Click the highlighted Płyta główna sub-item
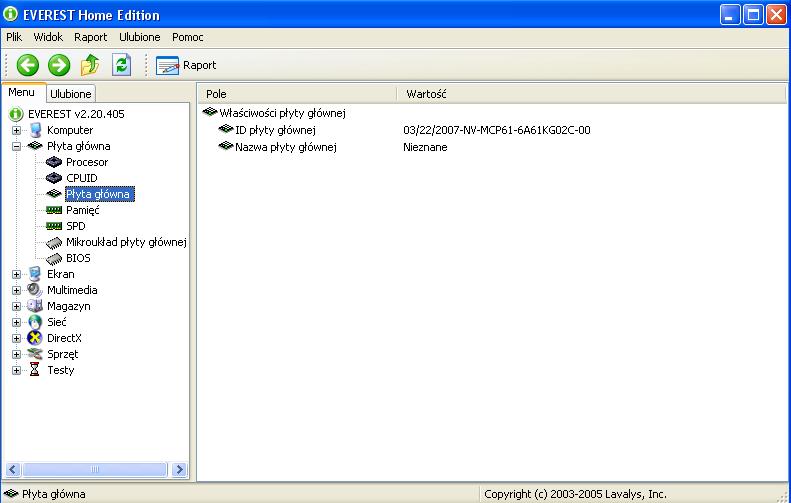The image size is (791, 503). pos(99,194)
